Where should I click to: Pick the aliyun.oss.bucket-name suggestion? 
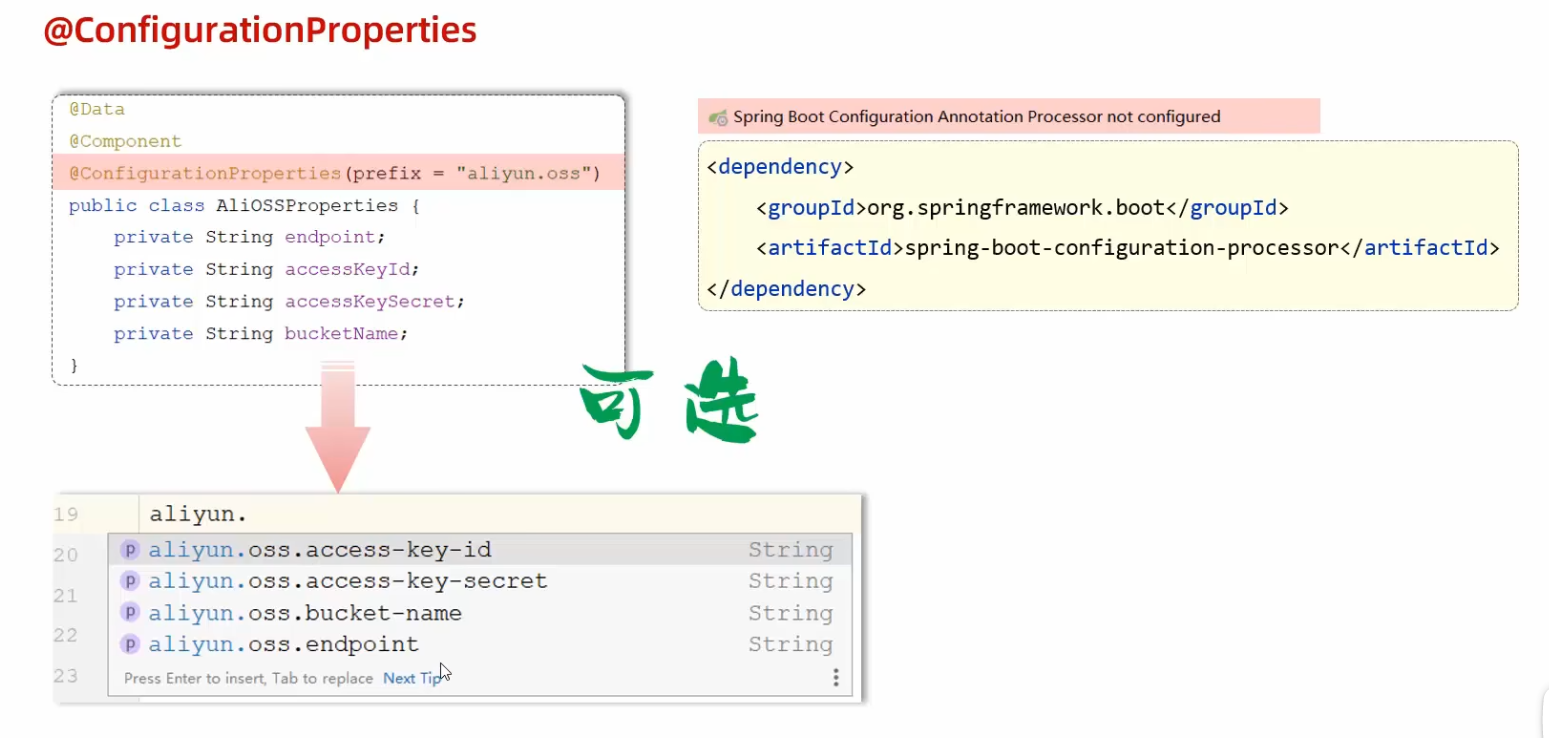click(480, 612)
